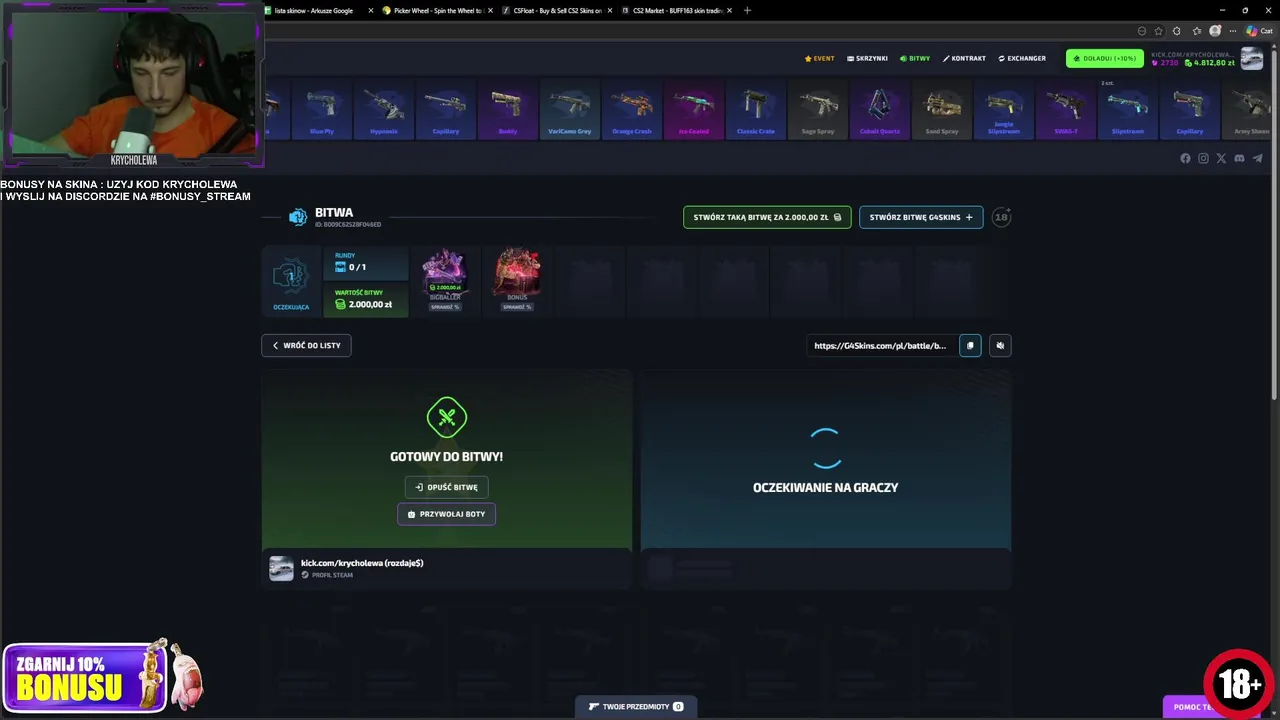Copy the battle link with copy icon
This screenshot has height=720, width=1280.
click(x=970, y=345)
